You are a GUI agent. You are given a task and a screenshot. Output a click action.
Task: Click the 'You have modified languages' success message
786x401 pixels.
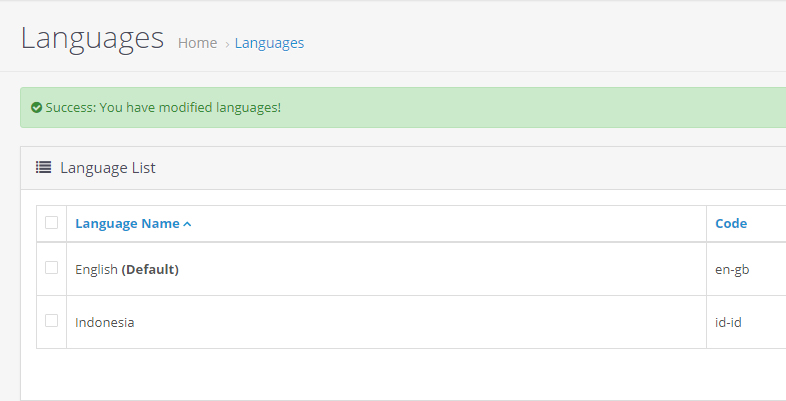(x=163, y=107)
